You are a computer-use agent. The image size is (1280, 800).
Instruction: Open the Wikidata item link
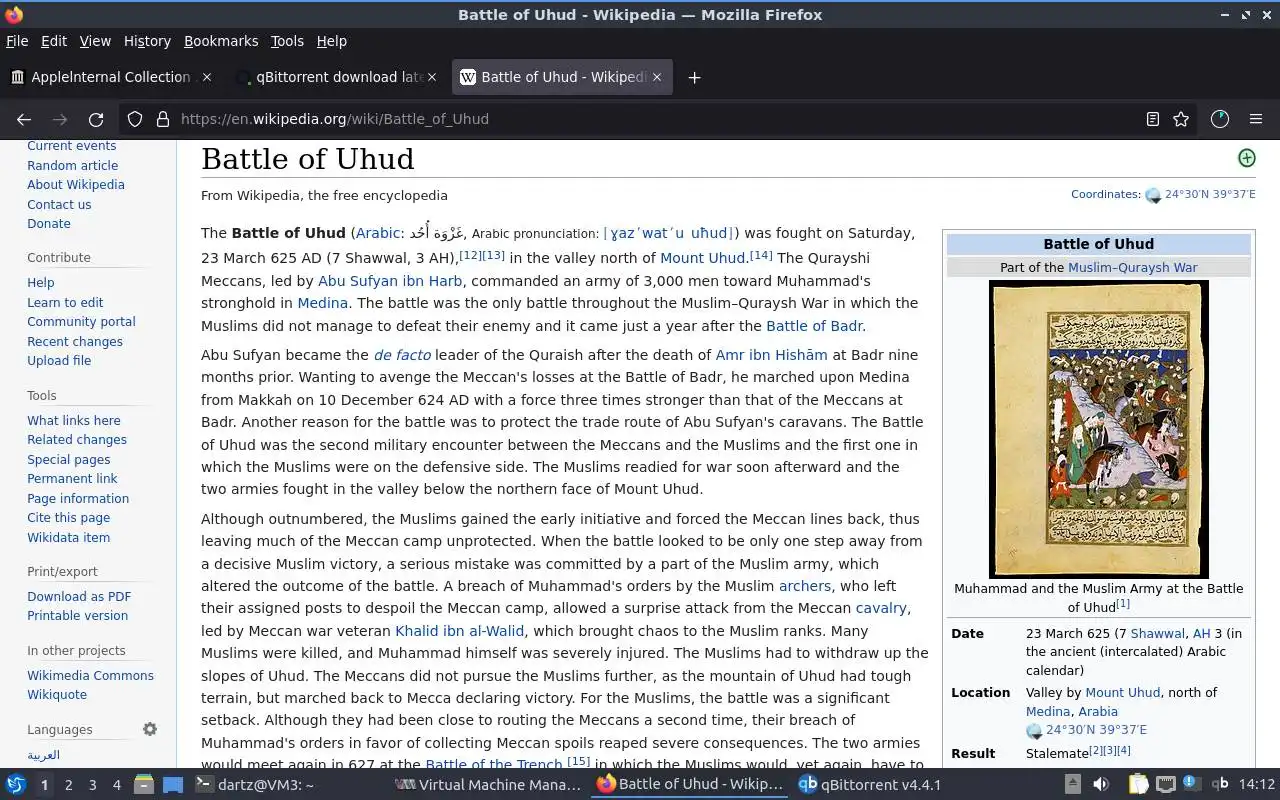click(x=68, y=538)
